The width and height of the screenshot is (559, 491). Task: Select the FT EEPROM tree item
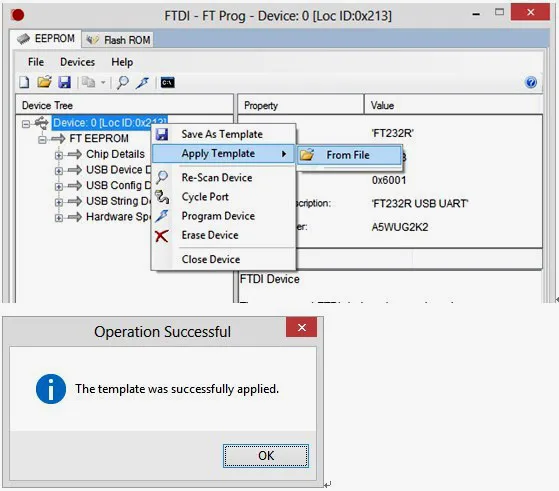pyautogui.click(x=99, y=138)
